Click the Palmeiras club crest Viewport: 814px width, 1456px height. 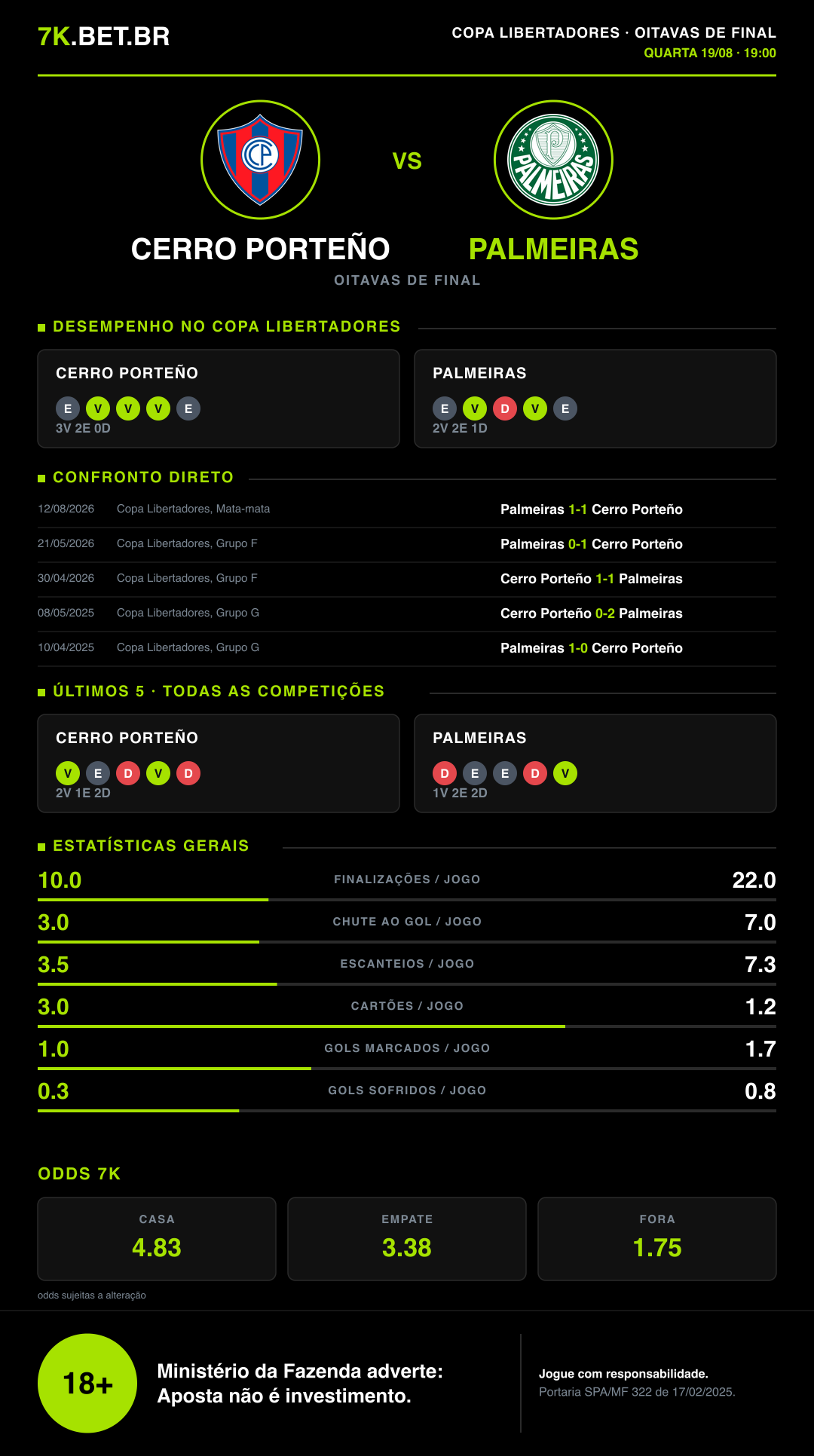click(x=553, y=160)
